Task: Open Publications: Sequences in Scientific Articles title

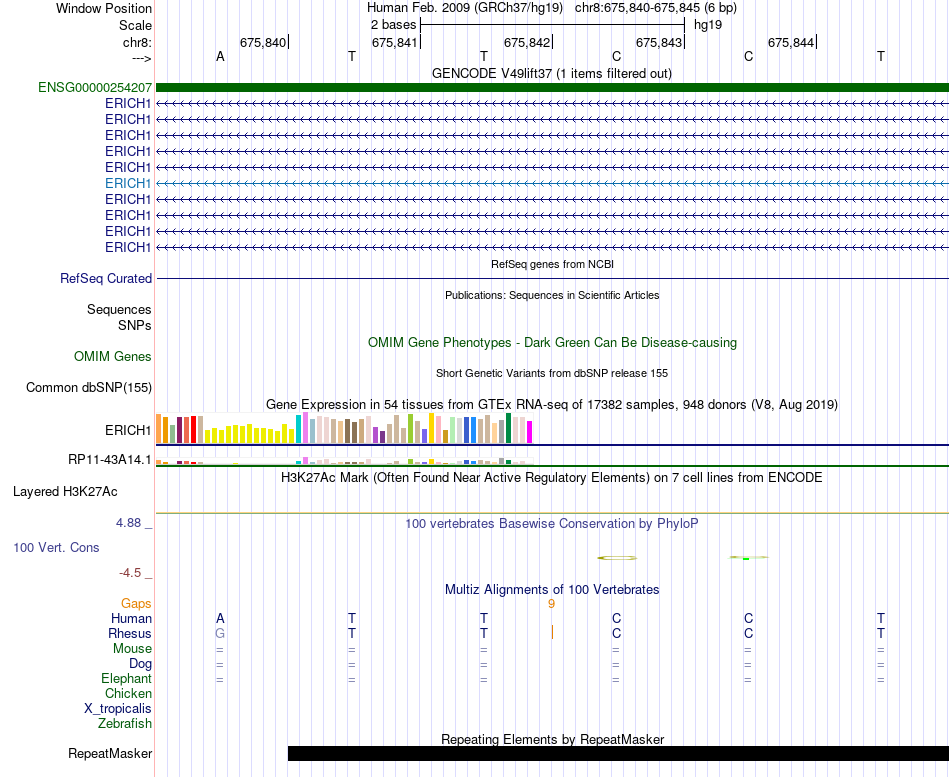Action: point(552,295)
